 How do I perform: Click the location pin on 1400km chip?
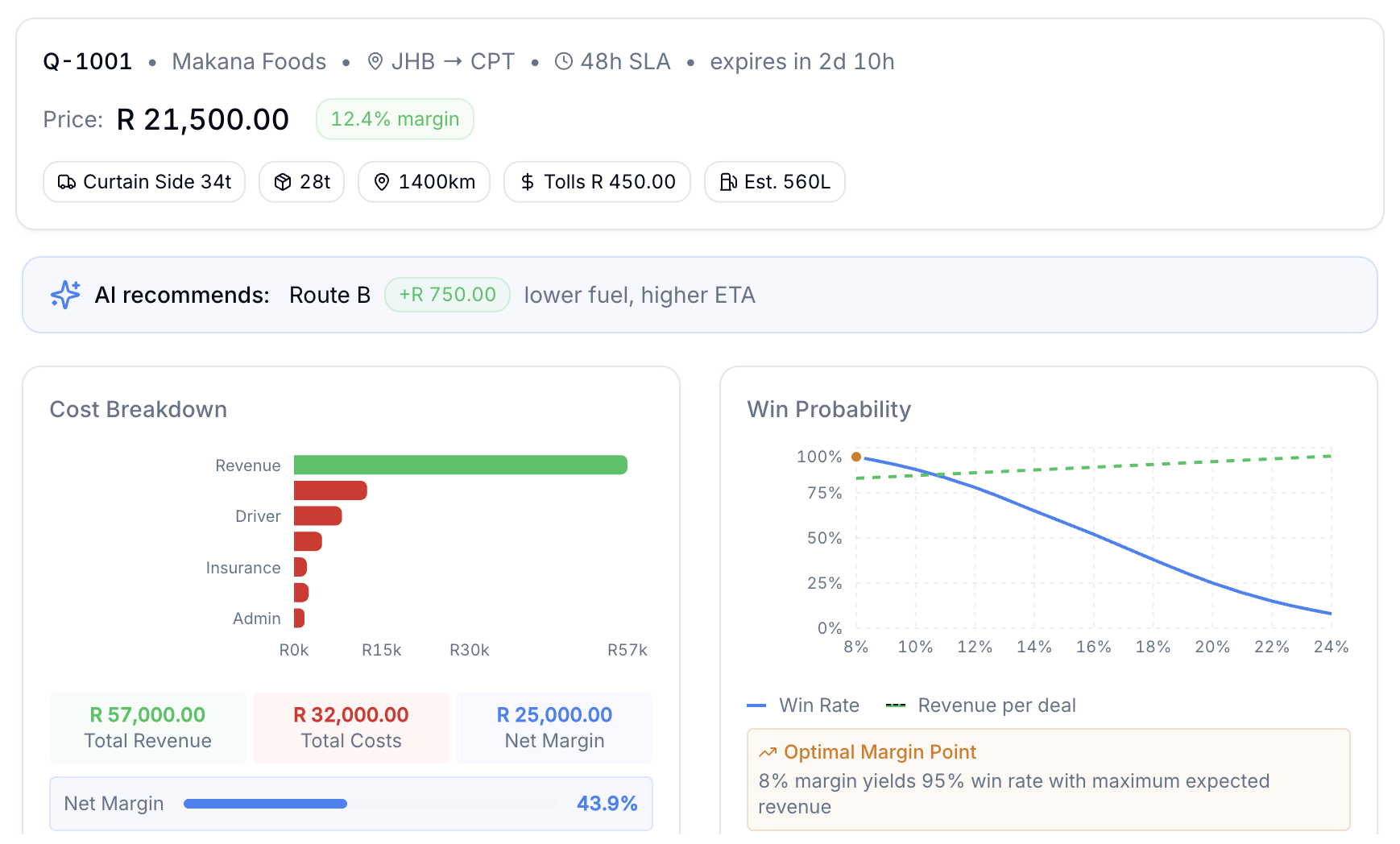coord(383,182)
